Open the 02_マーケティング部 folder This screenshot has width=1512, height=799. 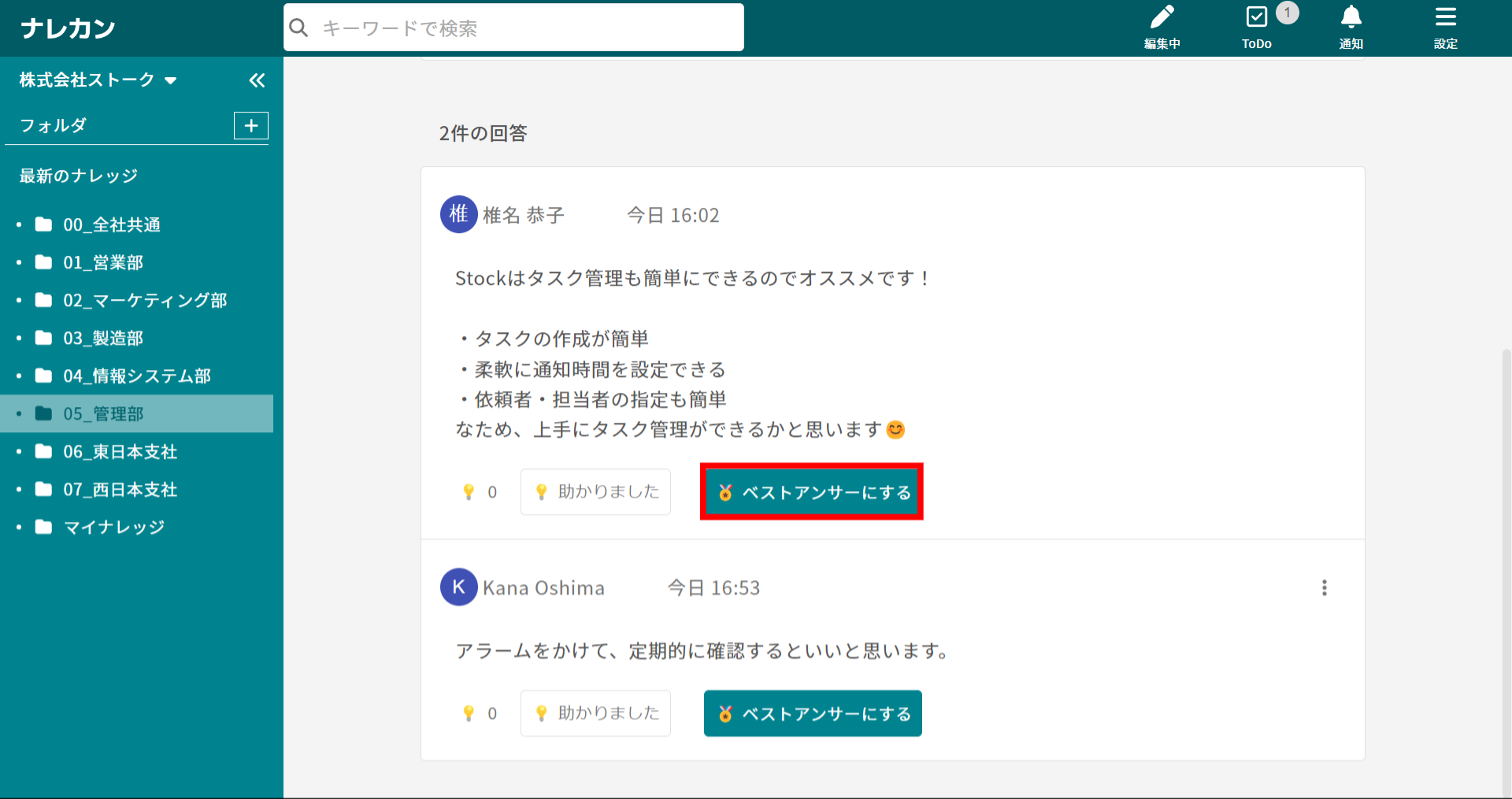[x=145, y=301]
